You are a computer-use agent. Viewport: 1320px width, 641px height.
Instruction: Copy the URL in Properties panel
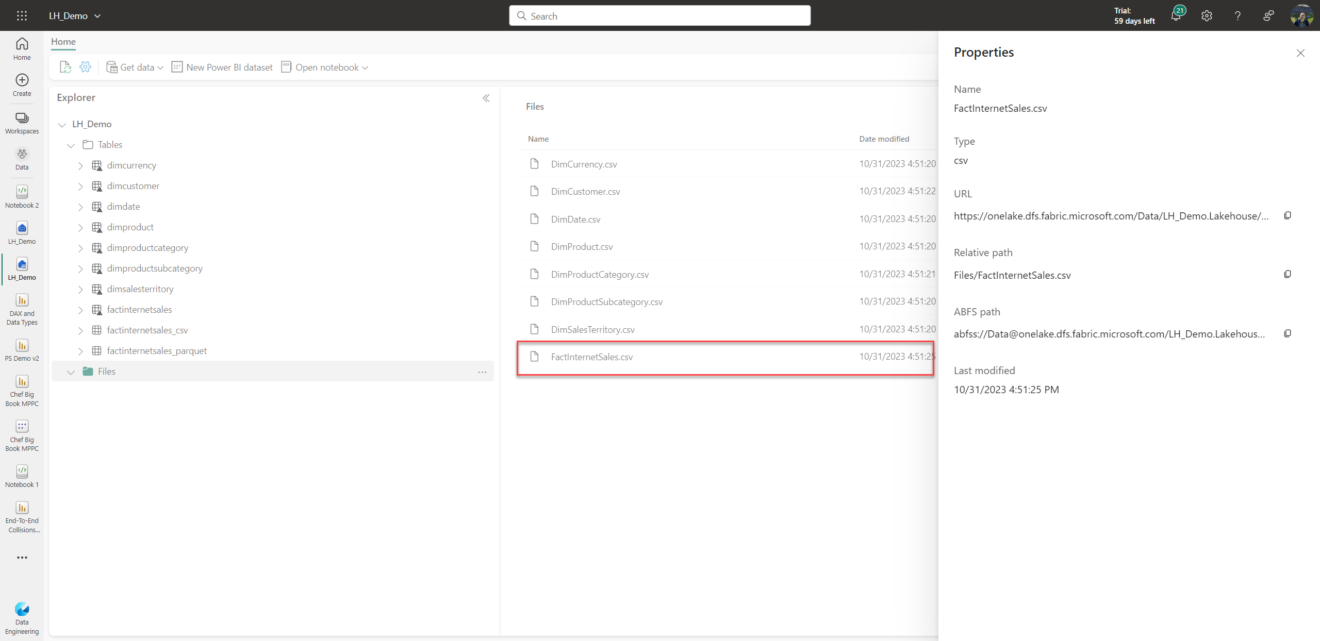tap(1288, 215)
